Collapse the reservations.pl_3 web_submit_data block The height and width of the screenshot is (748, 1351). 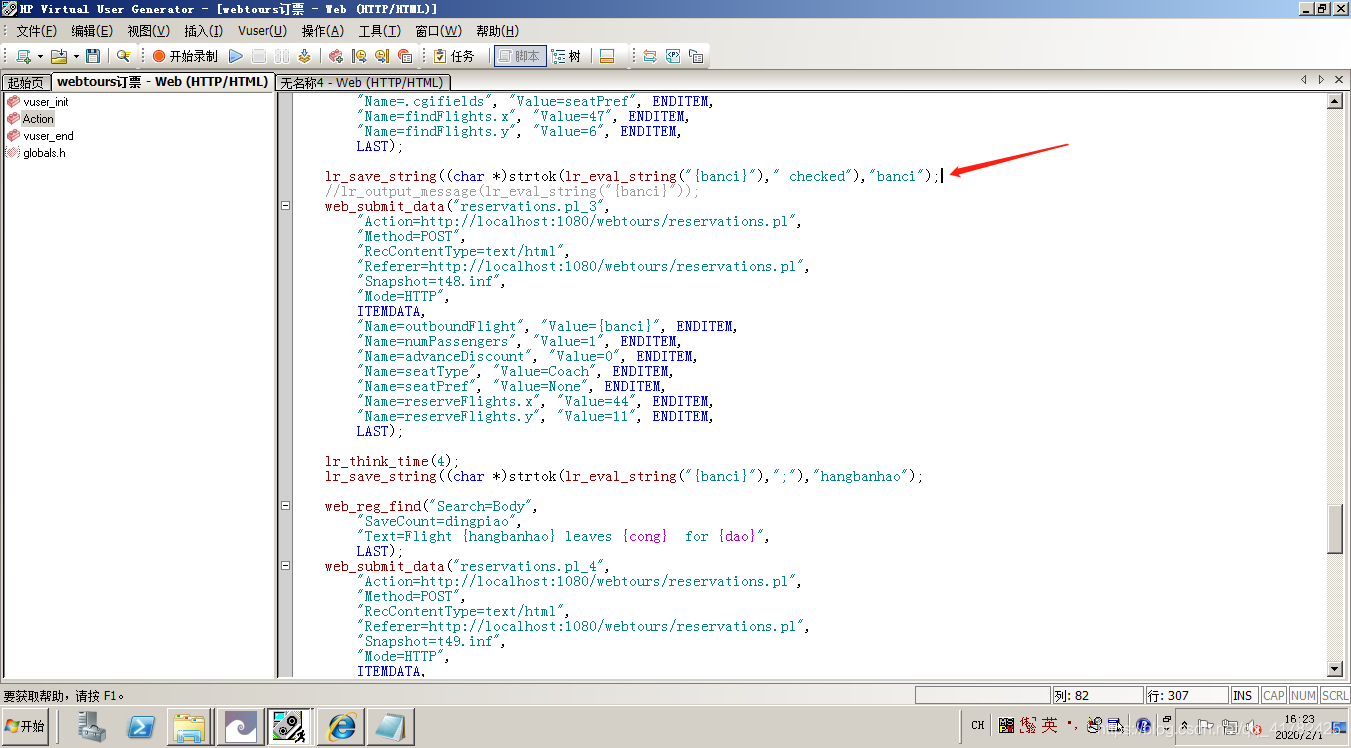pos(285,206)
